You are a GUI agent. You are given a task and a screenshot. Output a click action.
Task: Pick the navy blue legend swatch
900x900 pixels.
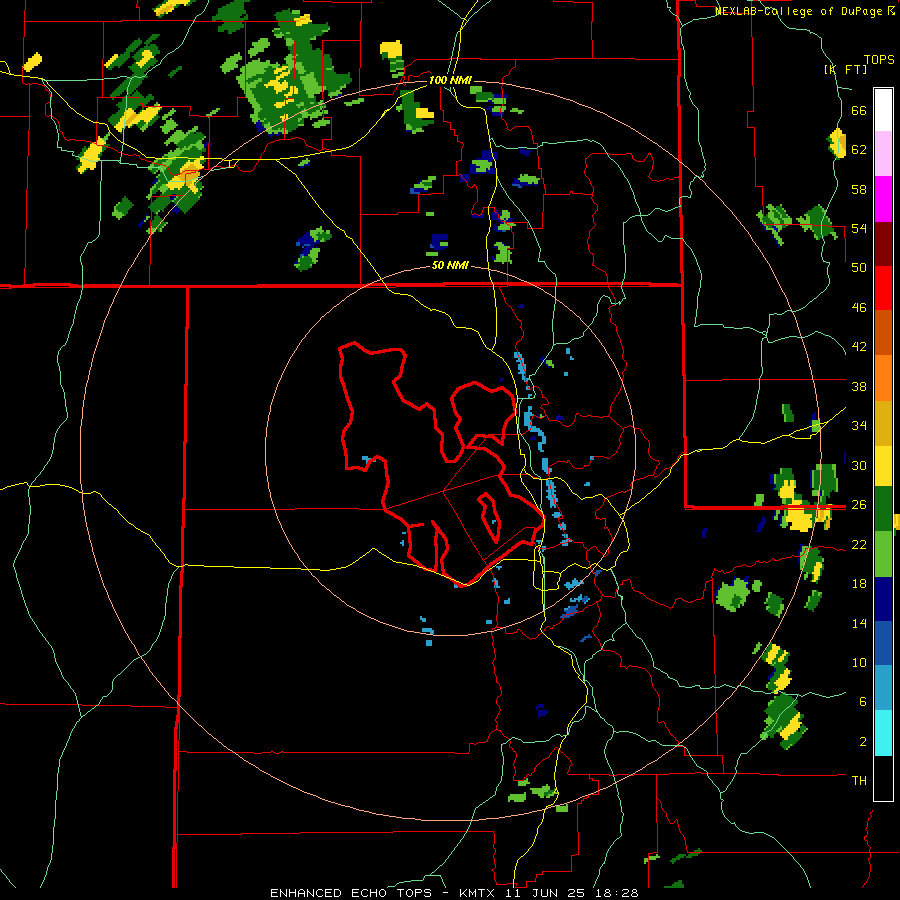(883, 599)
